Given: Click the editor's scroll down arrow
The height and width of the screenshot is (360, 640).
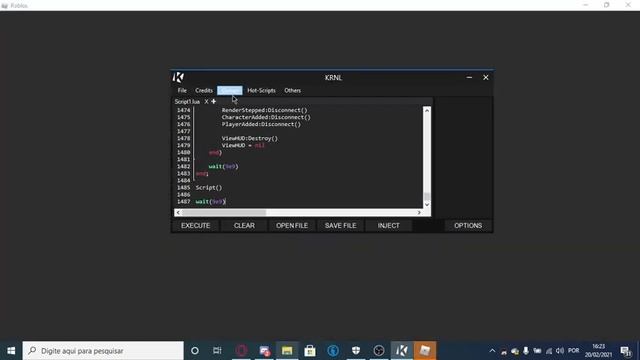Looking at the screenshot, I should 427,204.
